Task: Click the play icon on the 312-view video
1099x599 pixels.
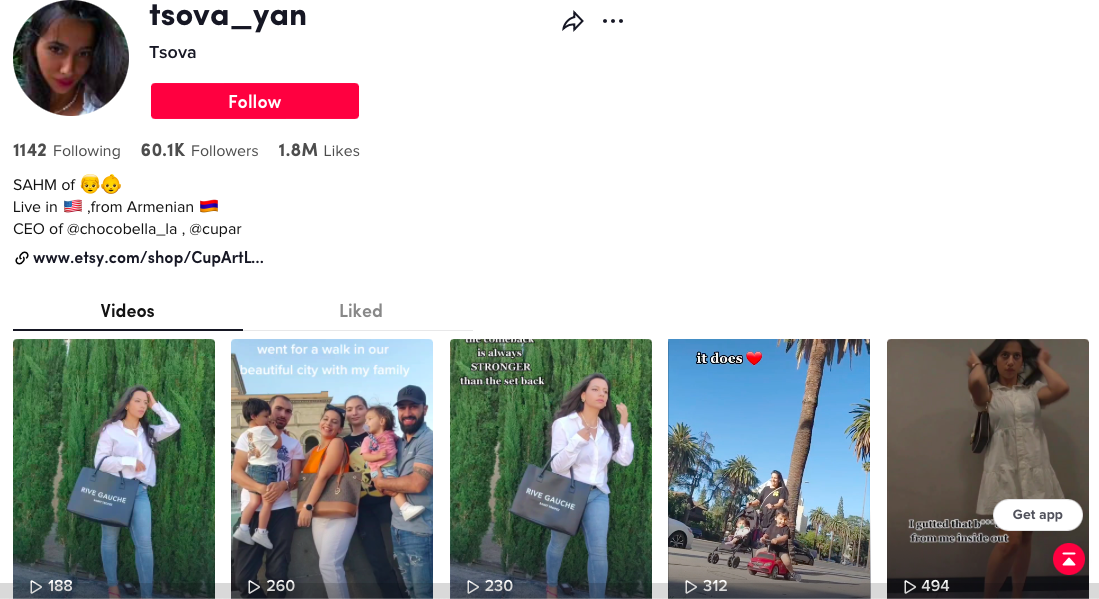Action: 690,586
